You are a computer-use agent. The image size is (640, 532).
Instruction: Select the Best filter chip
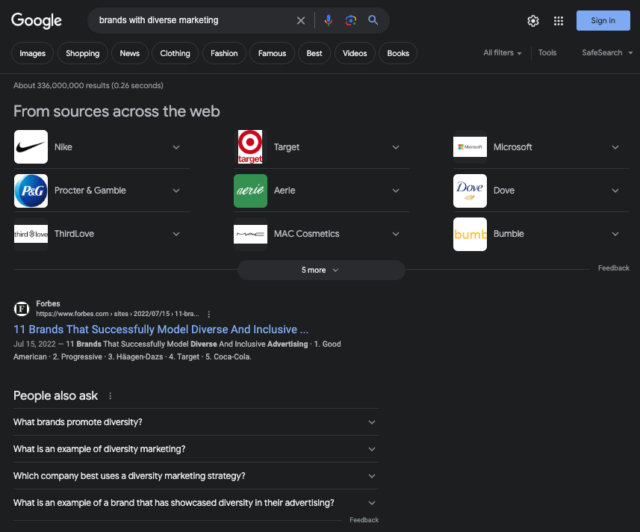314,53
